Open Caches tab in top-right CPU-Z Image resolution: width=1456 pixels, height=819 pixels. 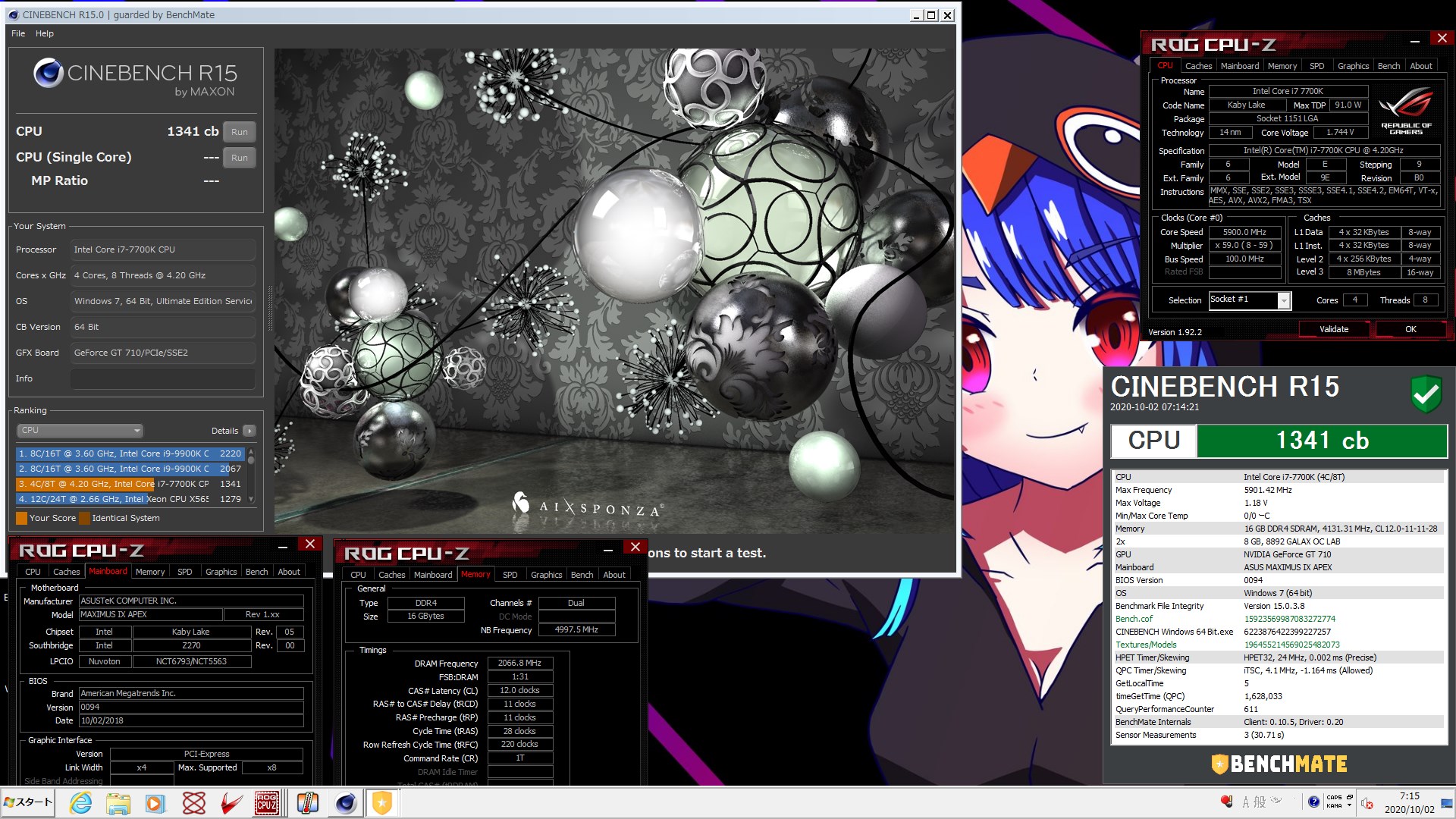[x=1198, y=66]
